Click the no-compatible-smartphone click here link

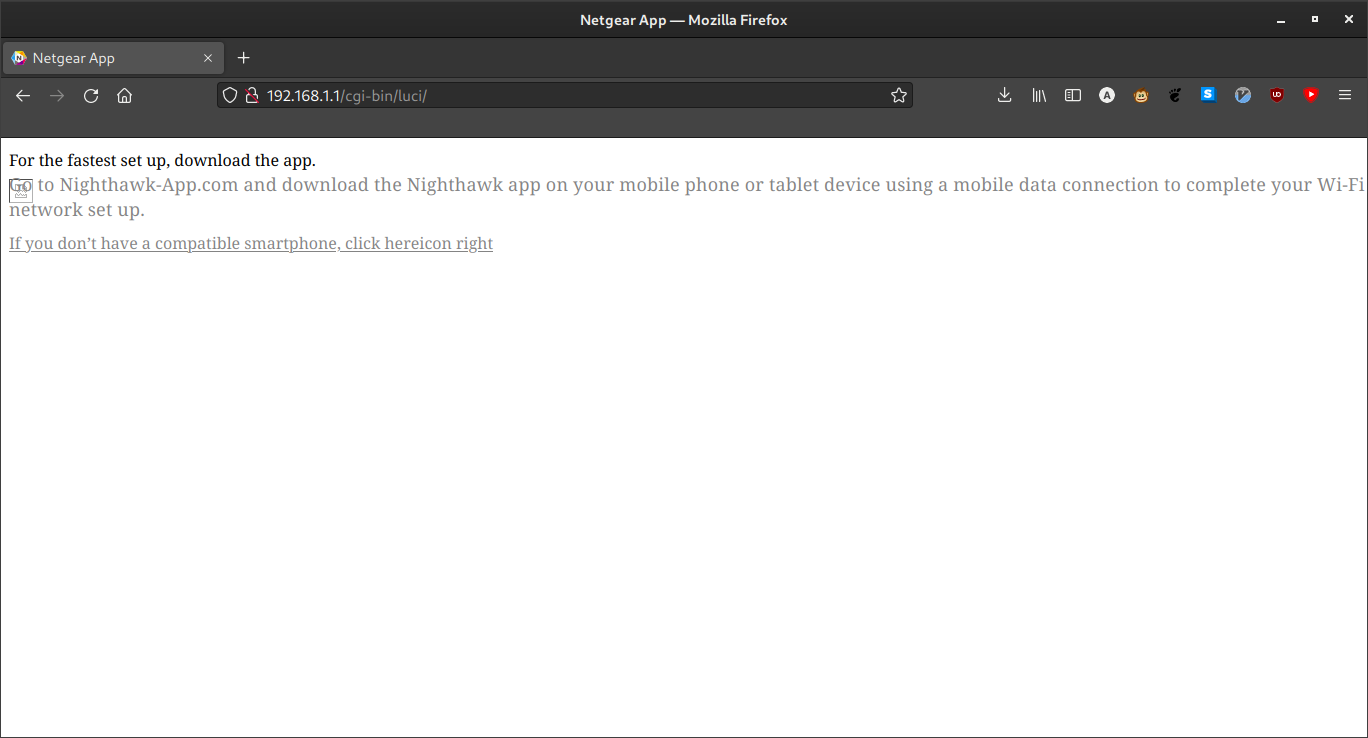(x=251, y=243)
